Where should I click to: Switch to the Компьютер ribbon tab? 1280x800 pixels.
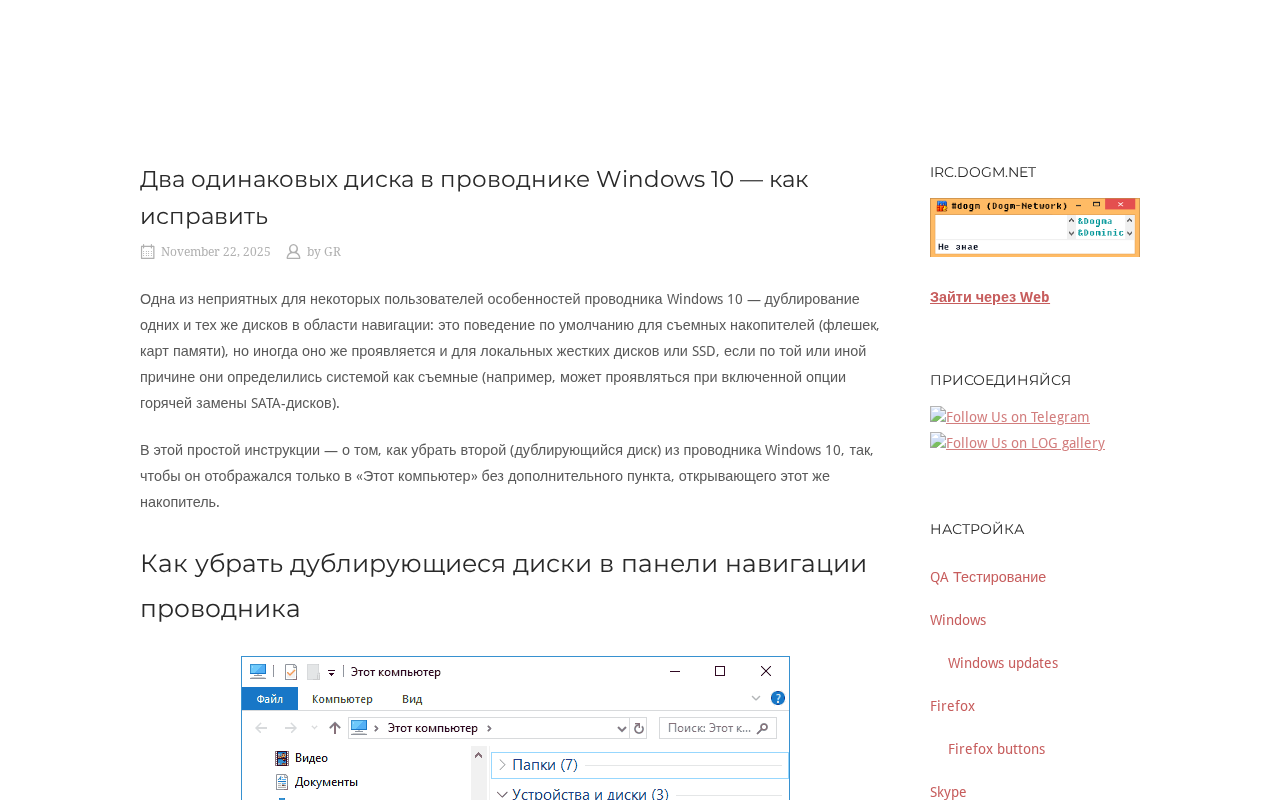[x=342, y=699]
